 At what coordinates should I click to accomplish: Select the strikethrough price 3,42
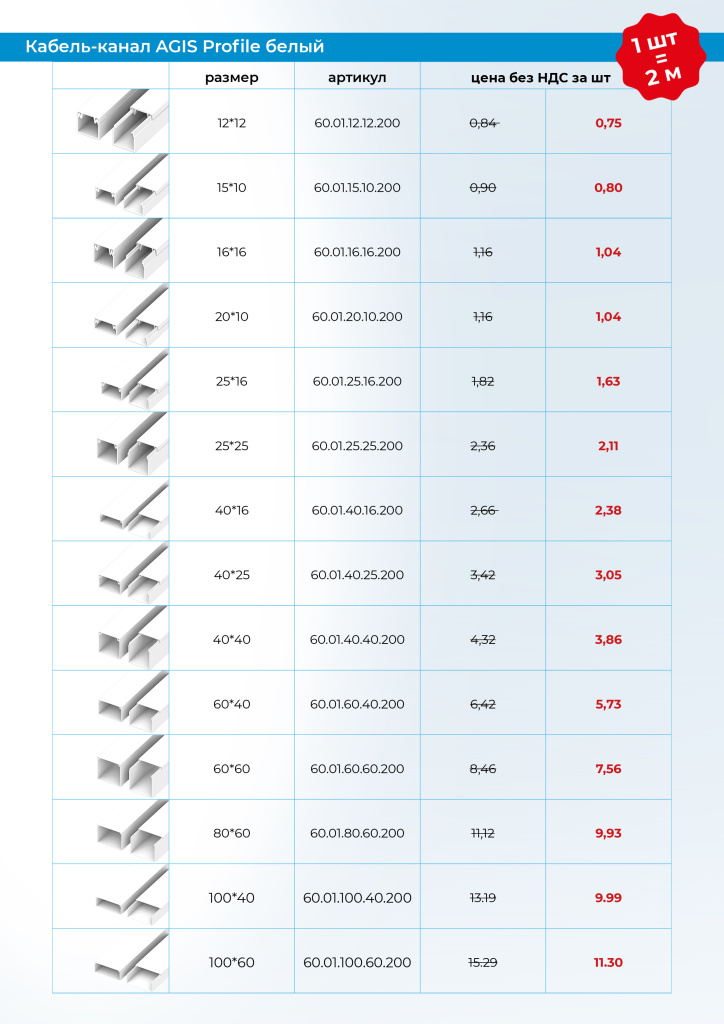click(x=482, y=575)
